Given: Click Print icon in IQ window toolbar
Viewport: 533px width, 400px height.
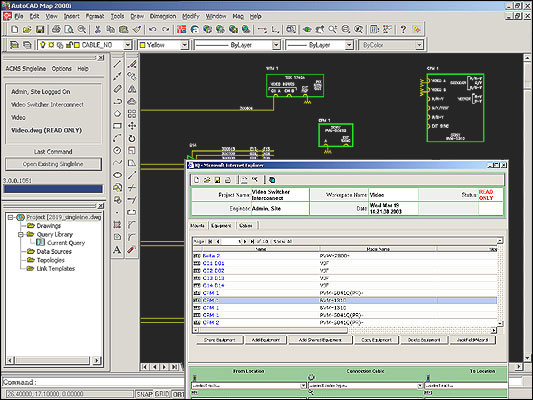Looking at the screenshot, I should point(228,180).
